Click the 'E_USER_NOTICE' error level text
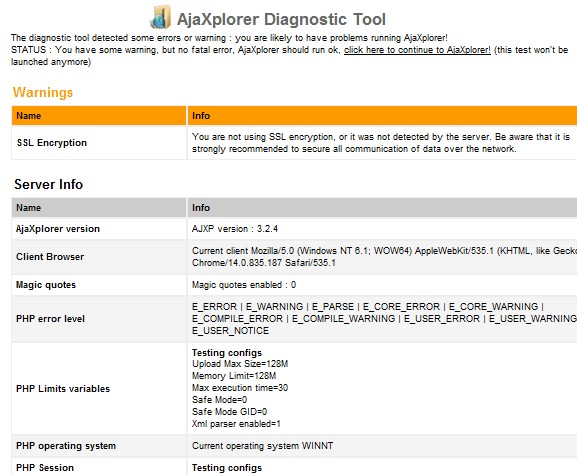Viewport: 577px width, 475px height. click(230, 331)
